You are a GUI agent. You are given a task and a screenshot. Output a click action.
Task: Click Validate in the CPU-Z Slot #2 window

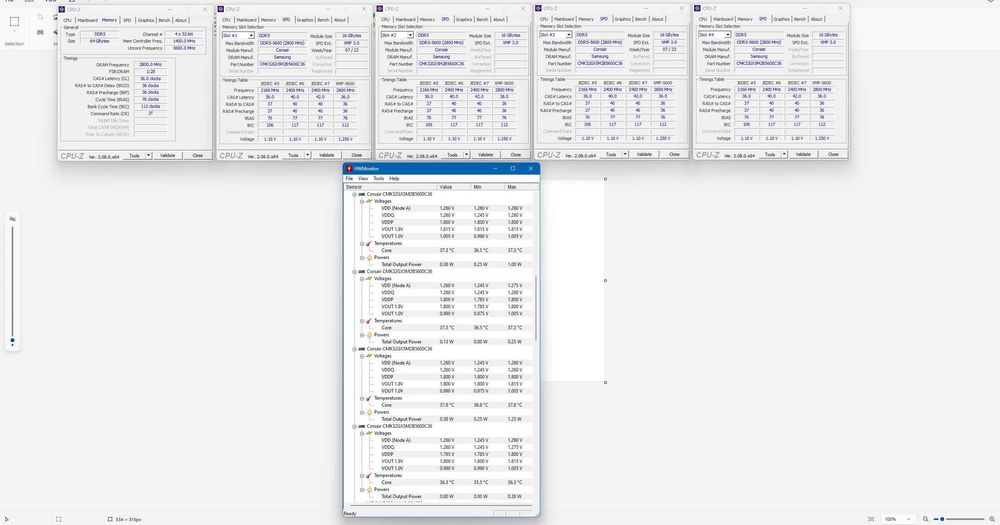(485, 154)
